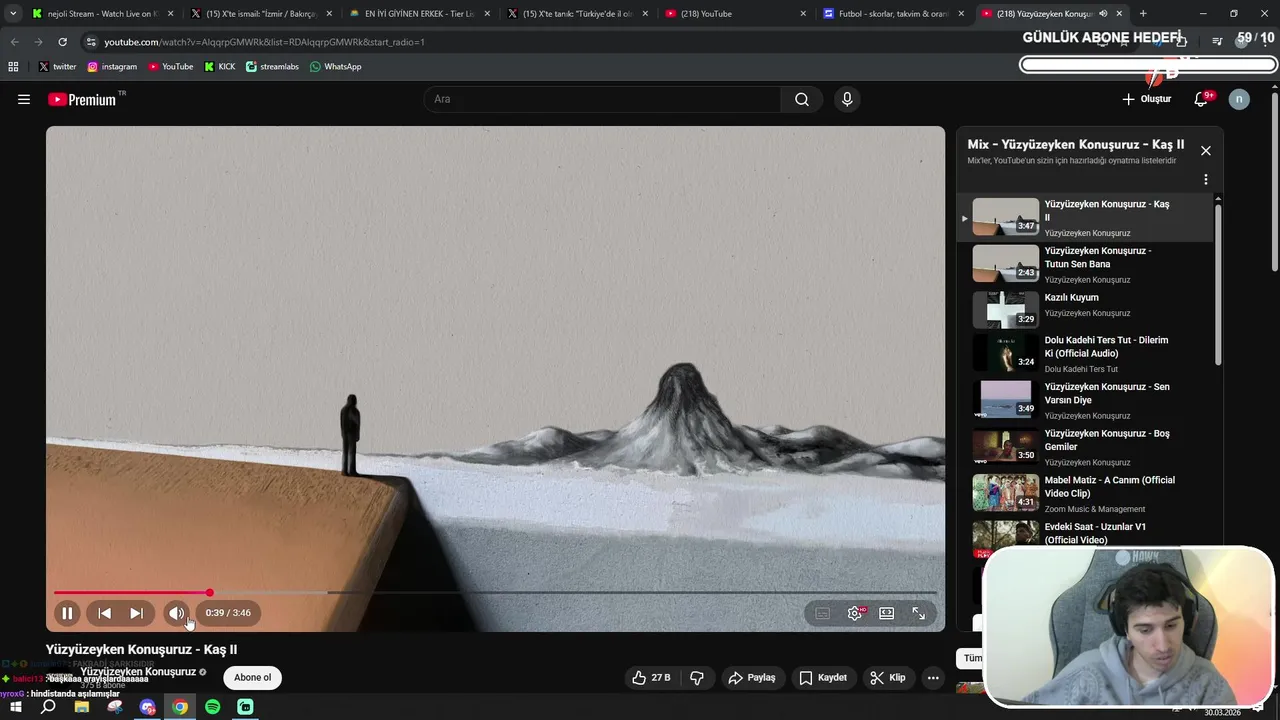Click the red playhead scrubber dot
This screenshot has height=720, width=1280.
click(210, 593)
